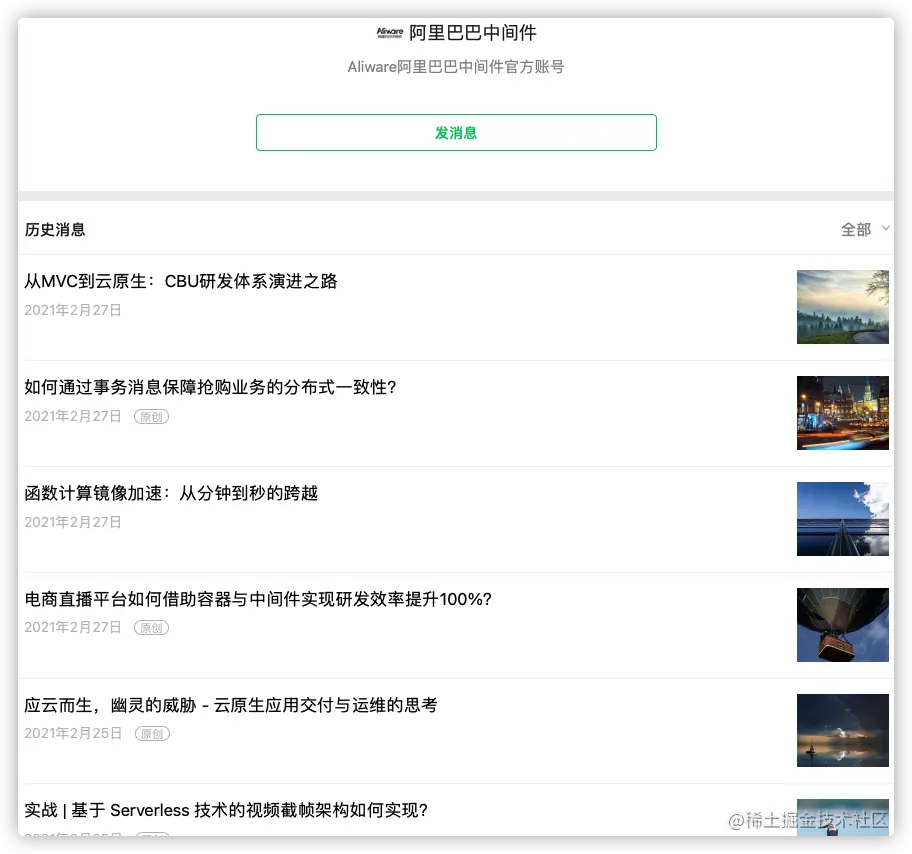Open article 应云而生，幽灵的威胁 - 云原生应用交付与运维的思考
The height and width of the screenshot is (854, 912).
coord(230,705)
